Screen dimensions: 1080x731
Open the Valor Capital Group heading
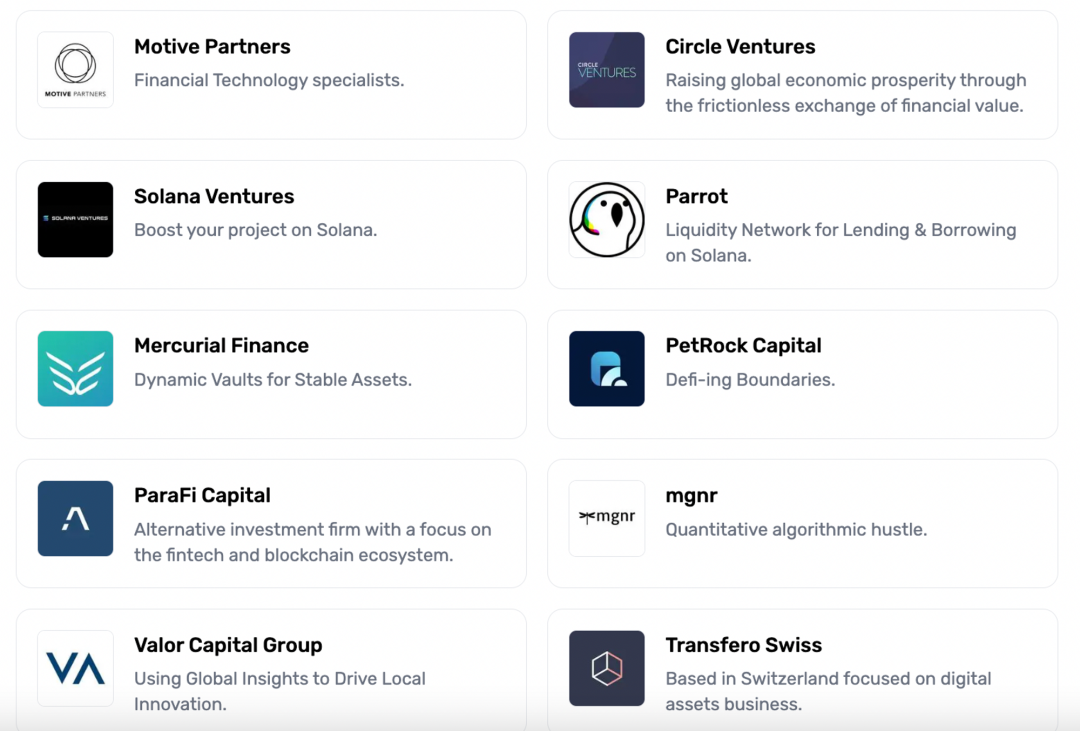(228, 645)
